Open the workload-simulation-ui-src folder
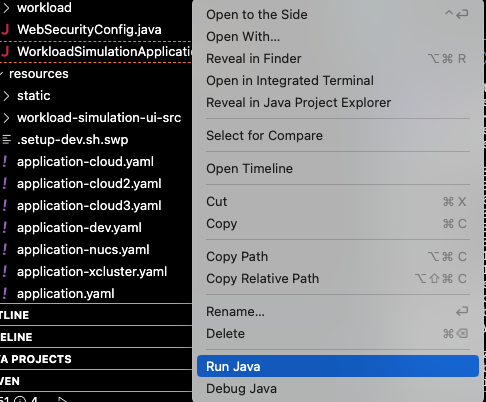Image resolution: width=486 pixels, height=402 pixels. pos(99,118)
